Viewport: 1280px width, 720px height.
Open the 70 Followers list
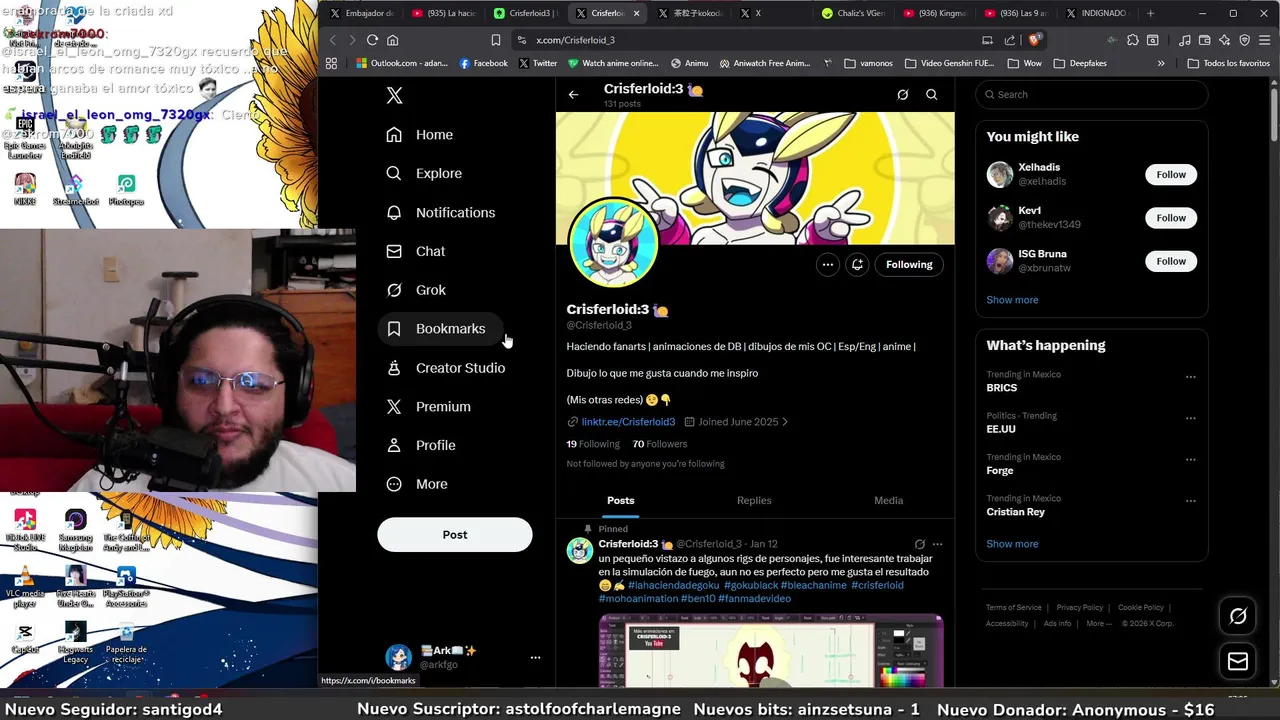point(660,444)
